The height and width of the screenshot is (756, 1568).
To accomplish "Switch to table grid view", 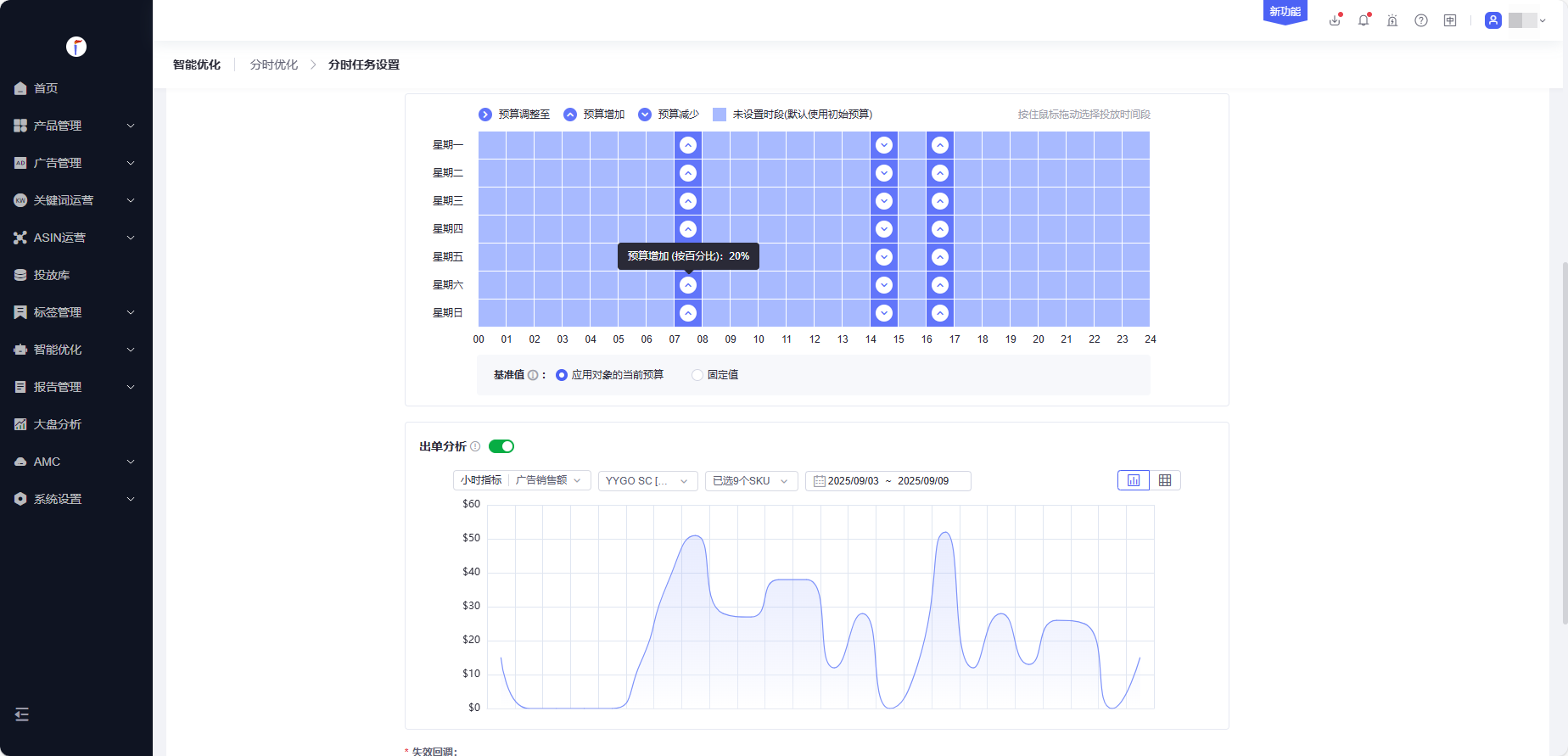I will click(x=1165, y=480).
